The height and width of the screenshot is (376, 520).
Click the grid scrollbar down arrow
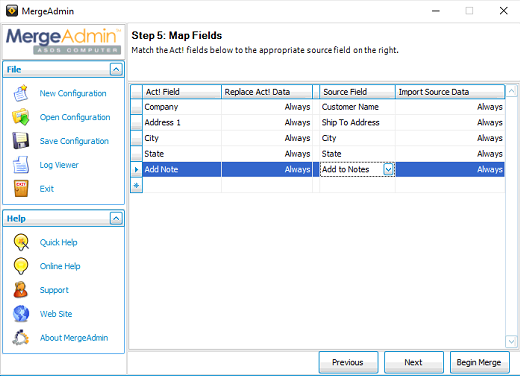tap(511, 341)
